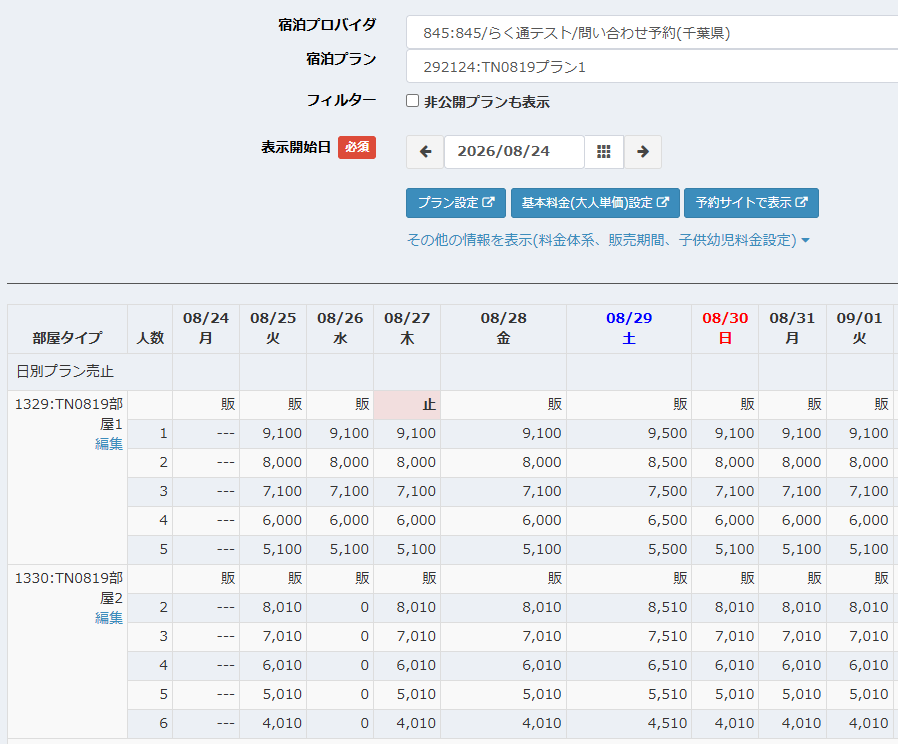The width and height of the screenshot is (898, 744).
Task: Click 編集 link for TN0819部屋1
Action: click(x=109, y=444)
